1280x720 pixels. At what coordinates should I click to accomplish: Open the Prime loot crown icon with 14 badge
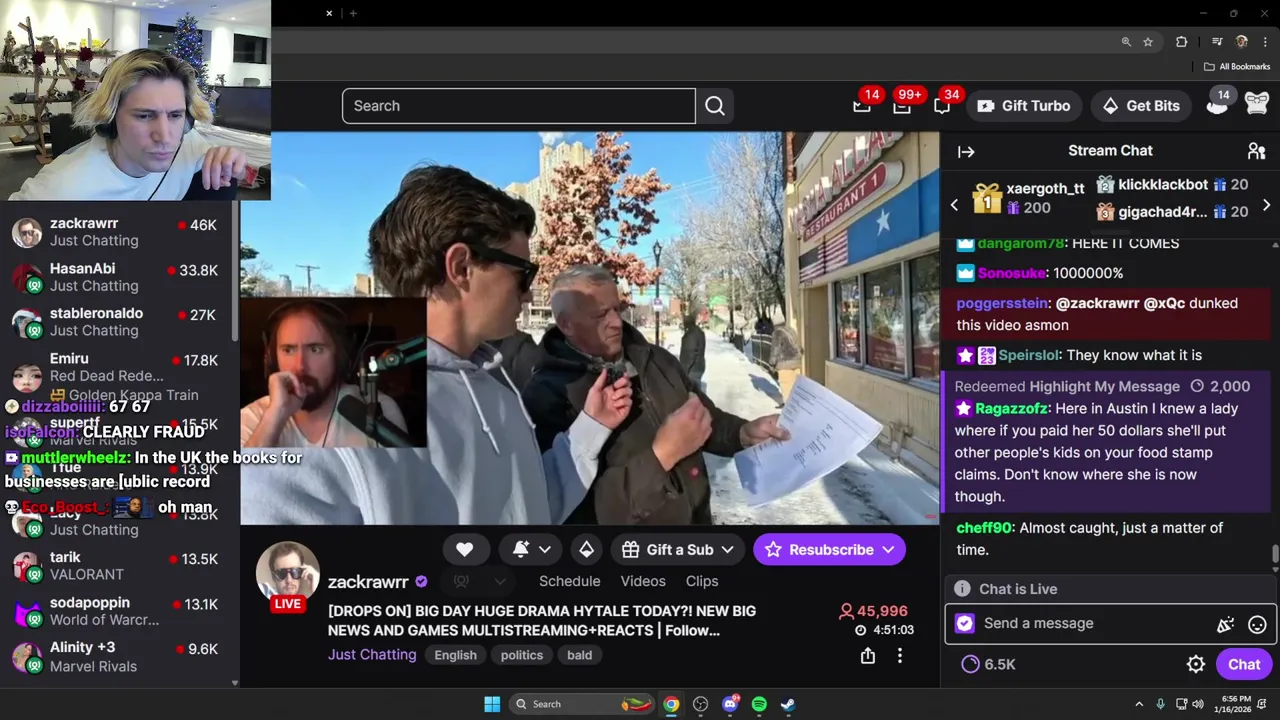(x=861, y=105)
